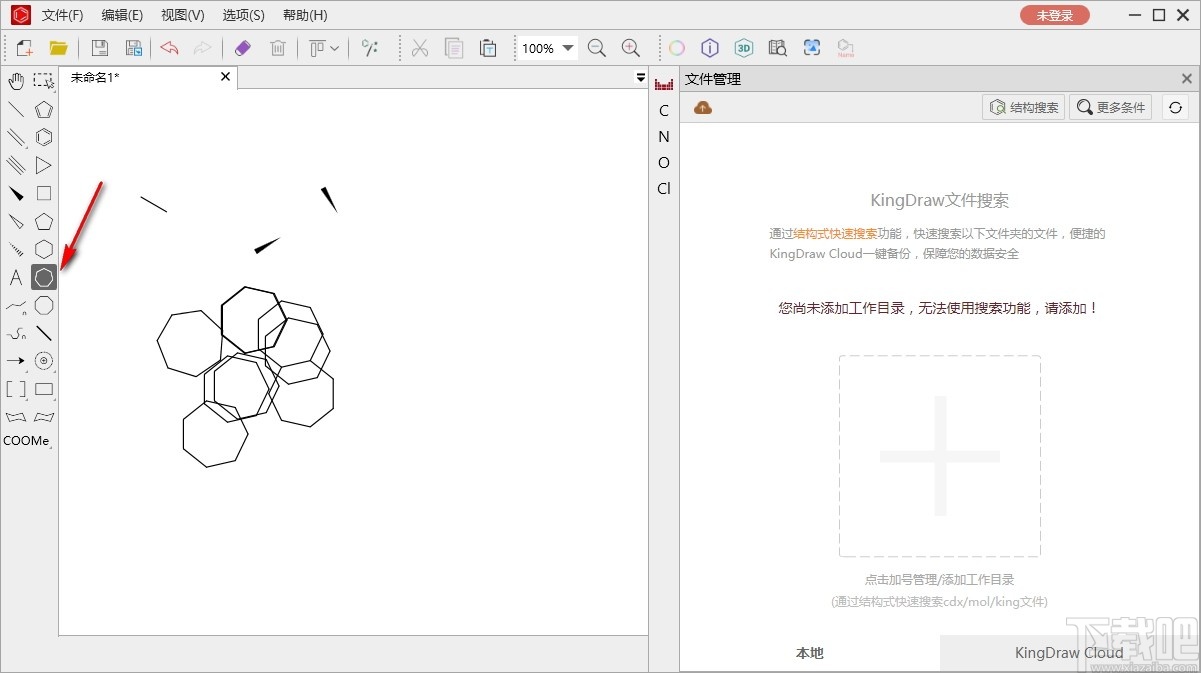Select the benzene ring tool
This screenshot has height=673, width=1201.
coord(43,137)
